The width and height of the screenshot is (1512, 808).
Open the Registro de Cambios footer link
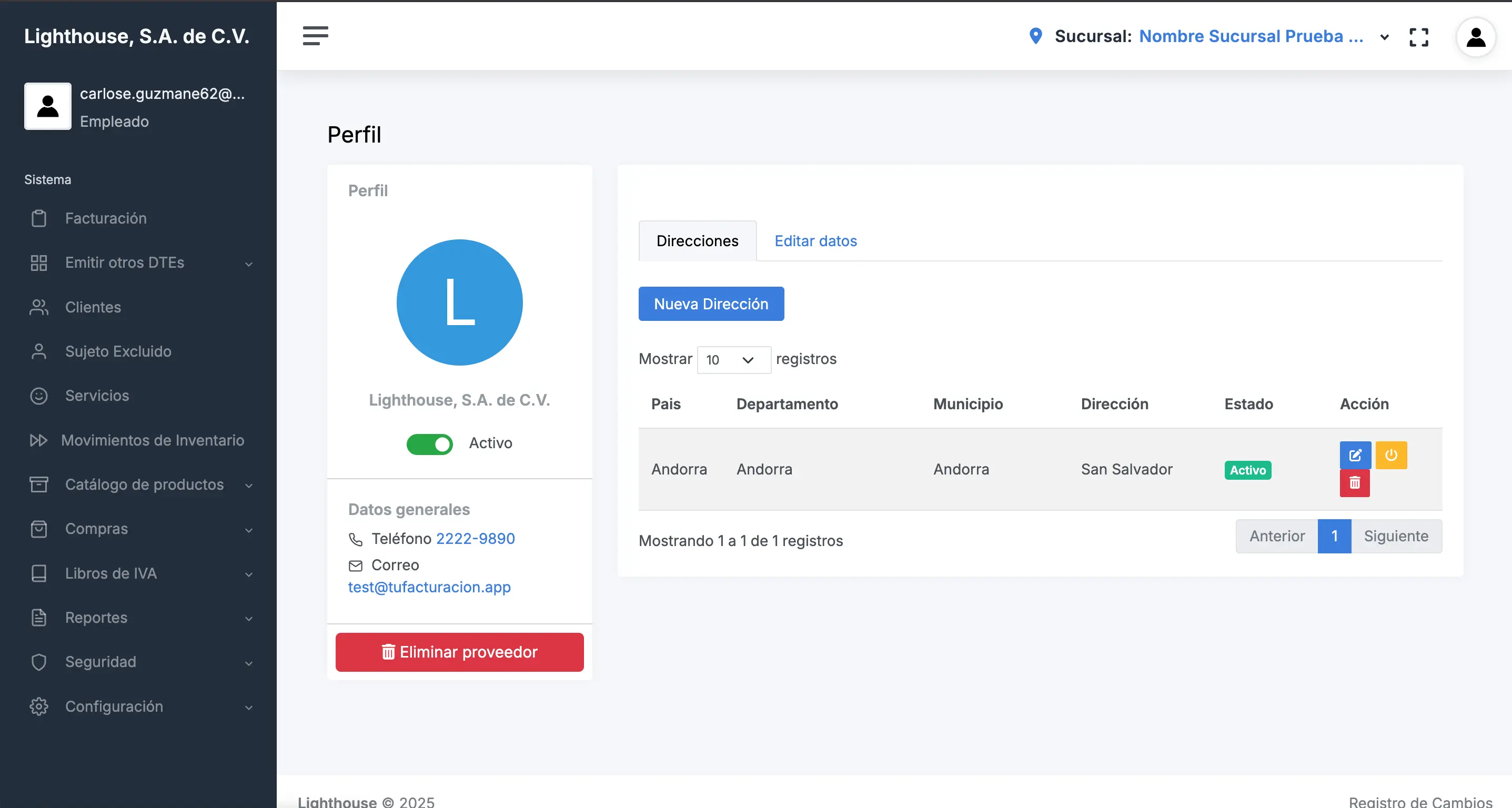[1420, 802]
